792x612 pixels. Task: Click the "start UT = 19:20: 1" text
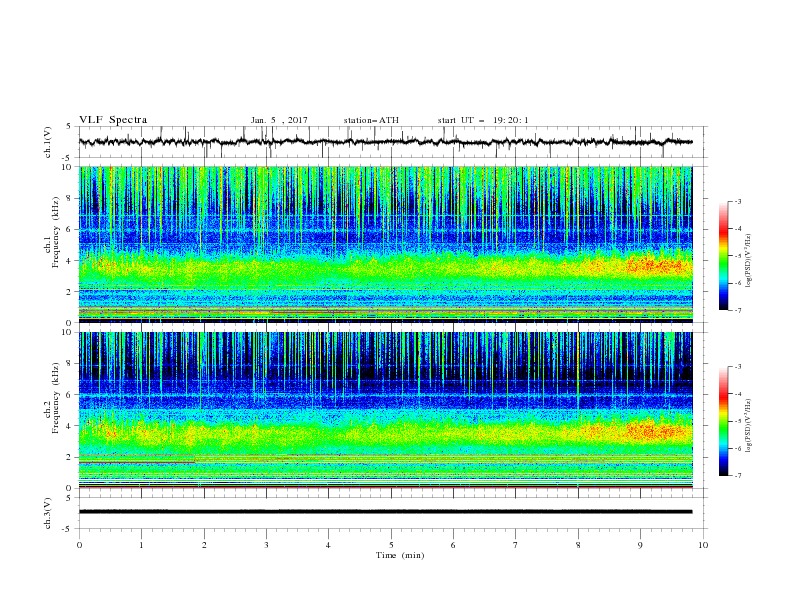[483, 120]
